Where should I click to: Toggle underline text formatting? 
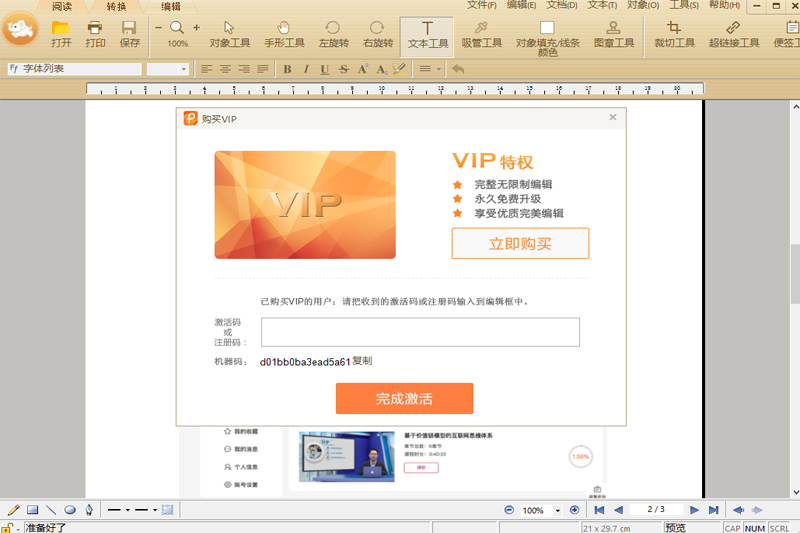pos(325,69)
